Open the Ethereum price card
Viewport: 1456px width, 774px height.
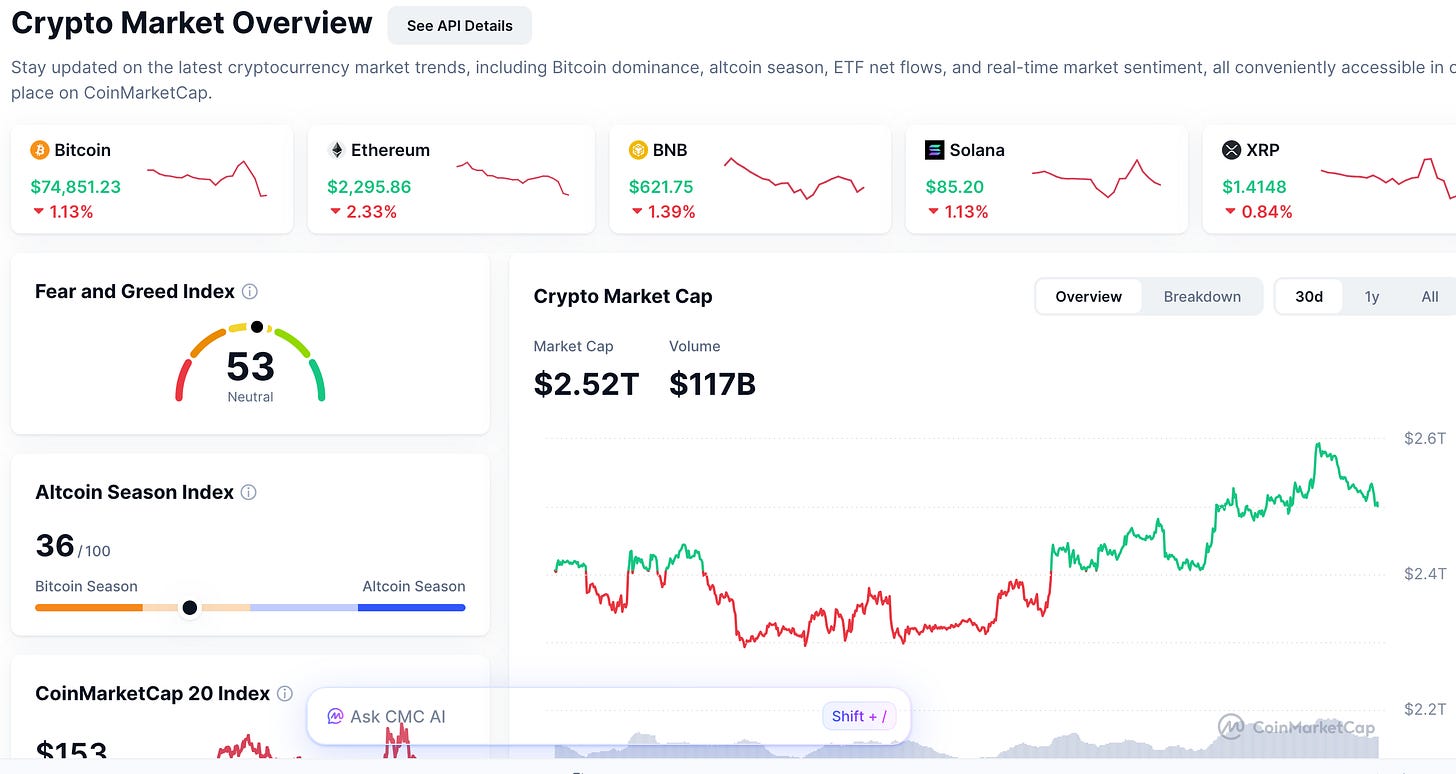pyautogui.click(x=449, y=179)
